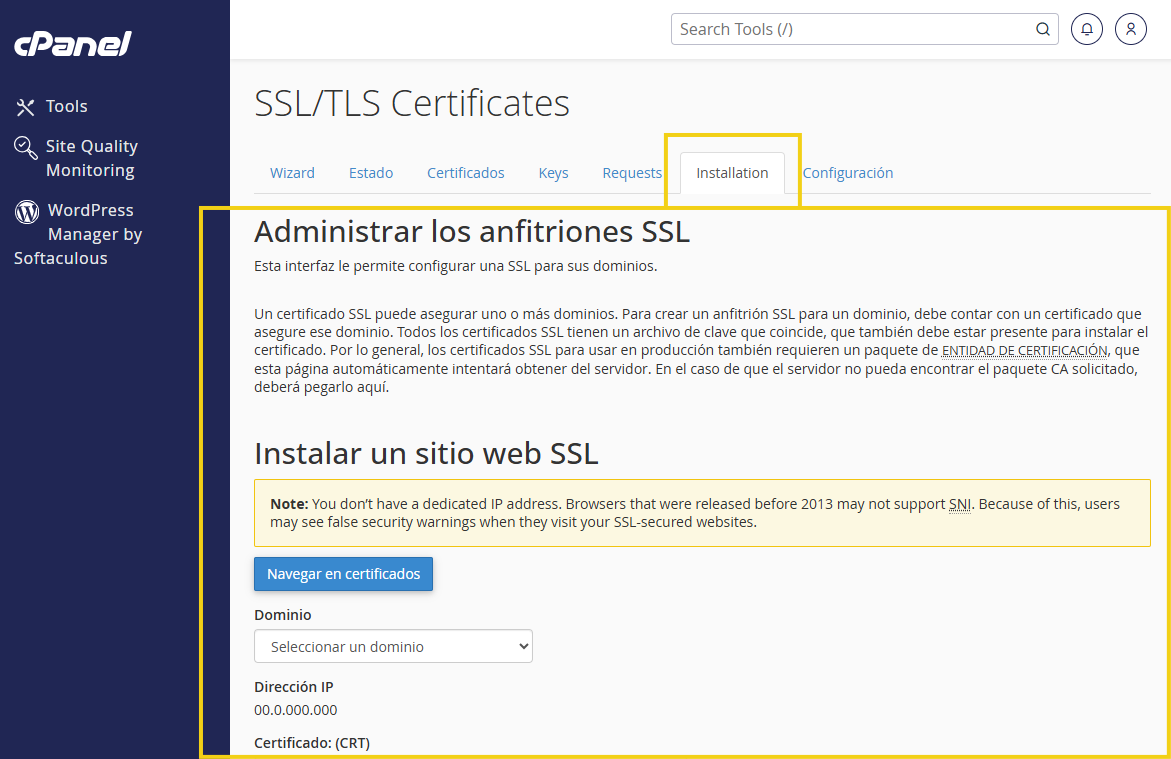The height and width of the screenshot is (759, 1171).
Task: Click the Tools wrench icon in sidebar
Action: (x=25, y=107)
